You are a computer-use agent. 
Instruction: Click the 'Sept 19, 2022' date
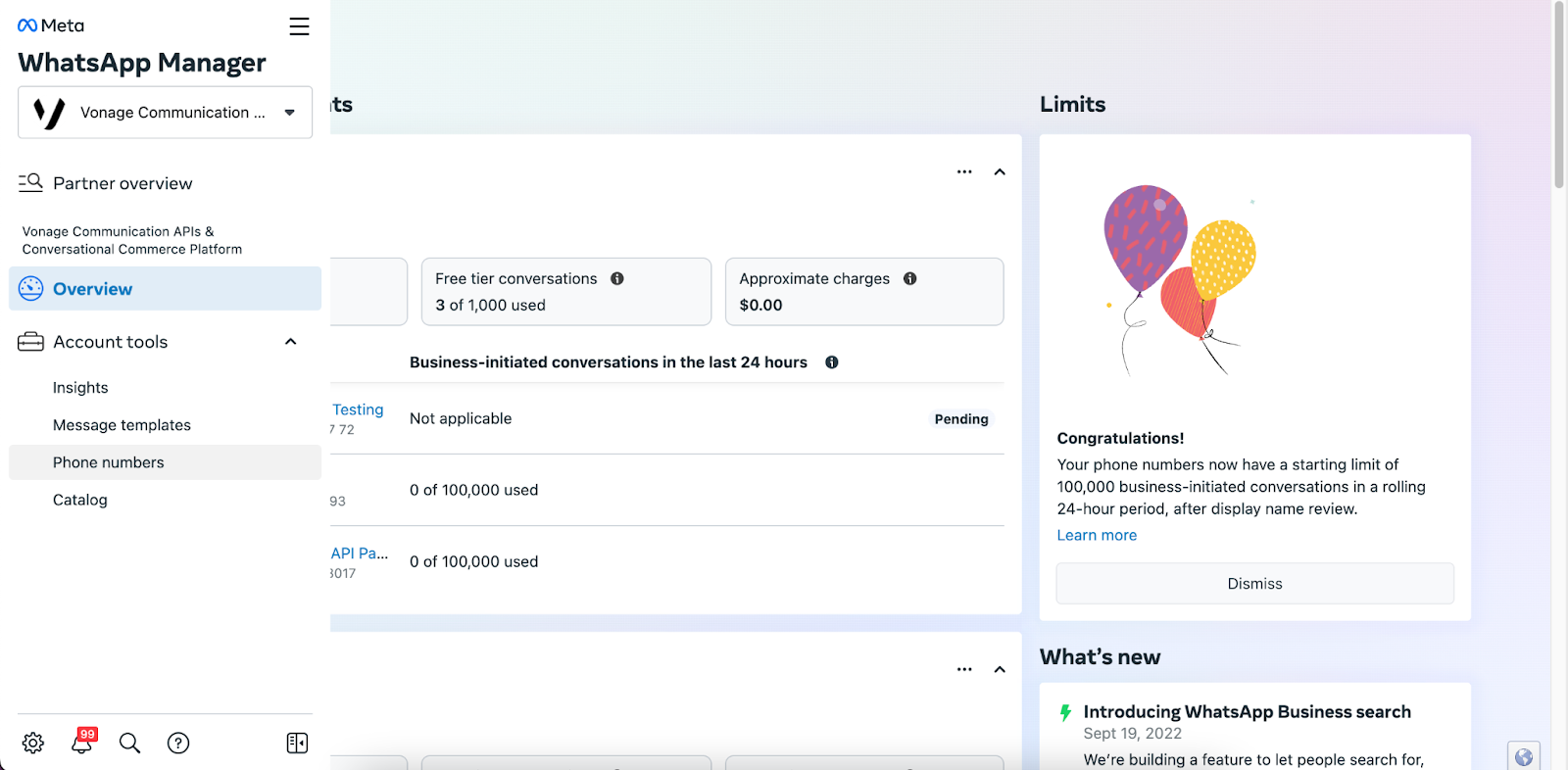(1132, 734)
